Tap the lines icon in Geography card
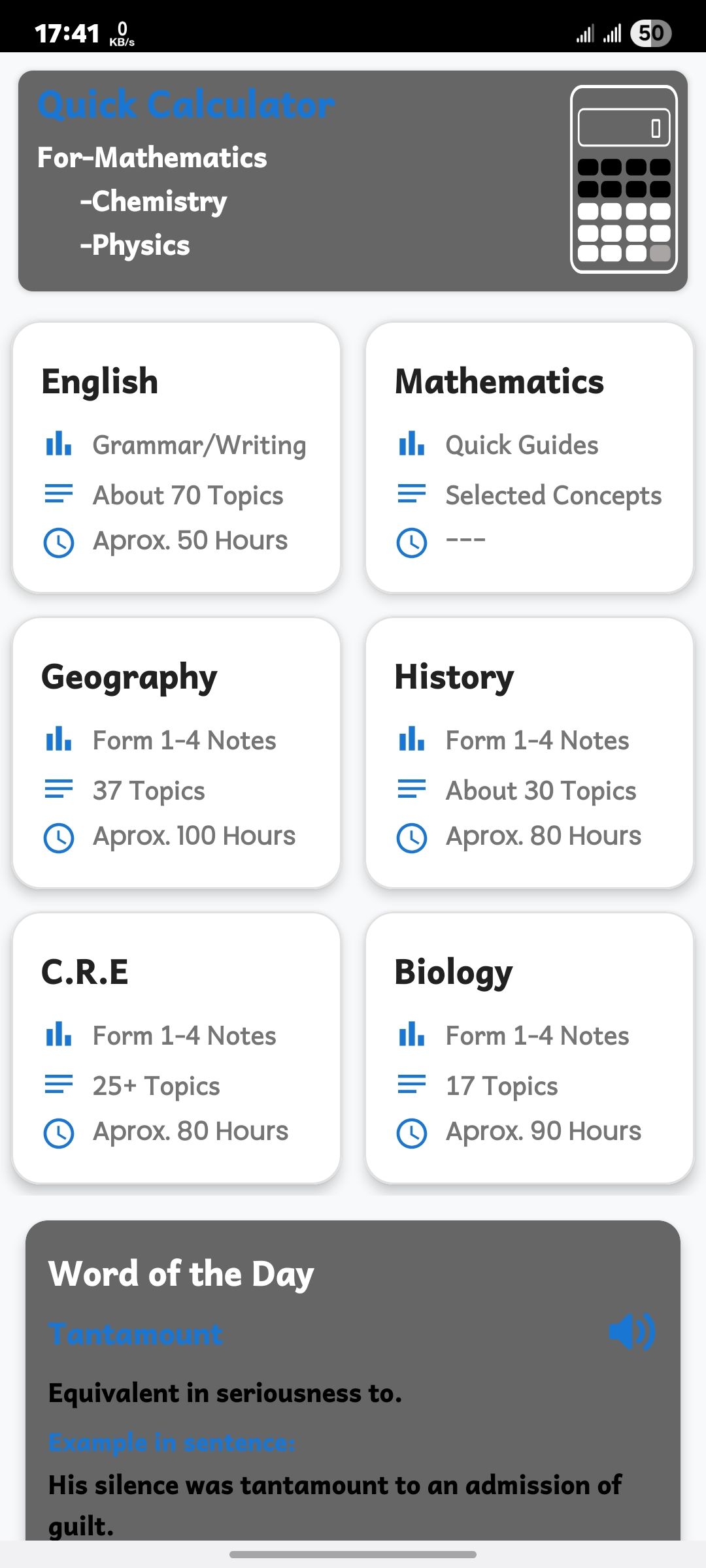The image size is (706, 1568). [x=59, y=789]
